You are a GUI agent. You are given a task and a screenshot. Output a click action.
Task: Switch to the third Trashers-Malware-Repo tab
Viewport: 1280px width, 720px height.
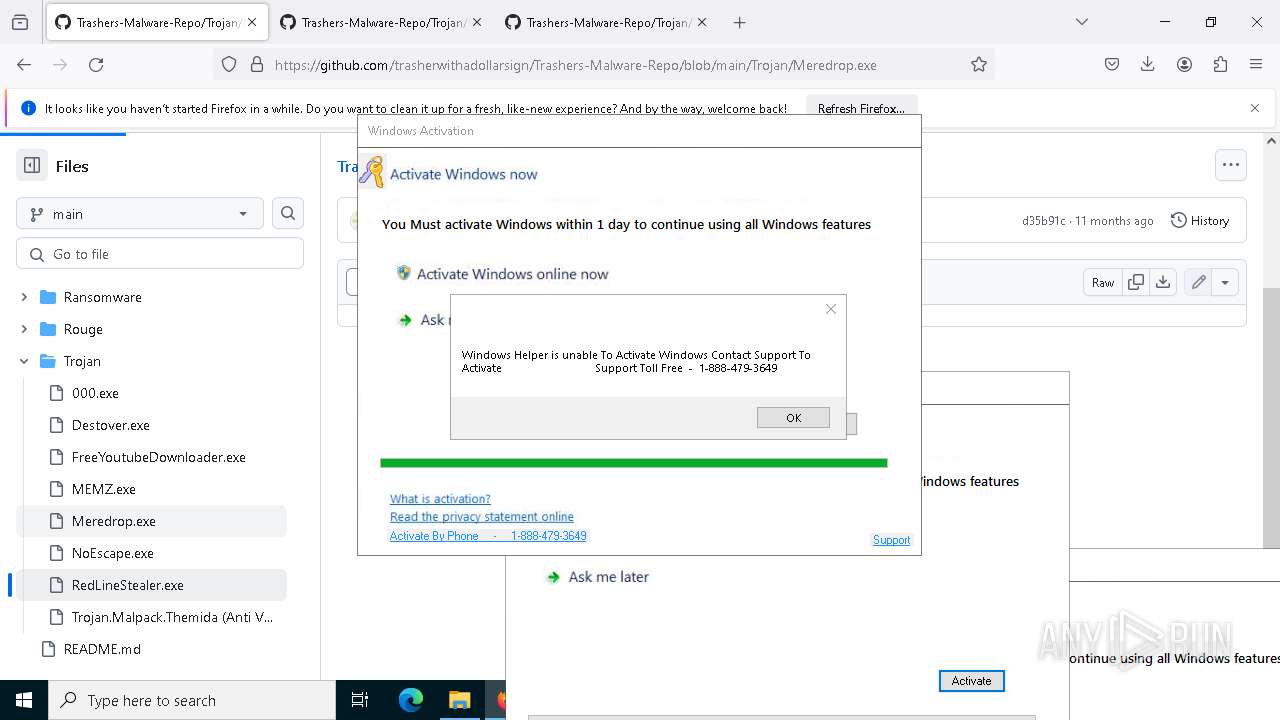tap(605, 22)
